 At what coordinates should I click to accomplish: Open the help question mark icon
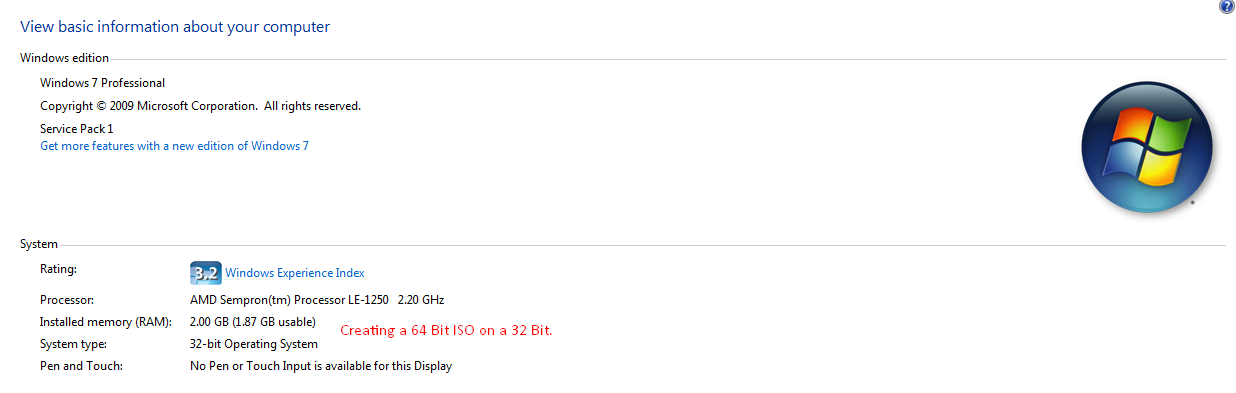point(1226,7)
